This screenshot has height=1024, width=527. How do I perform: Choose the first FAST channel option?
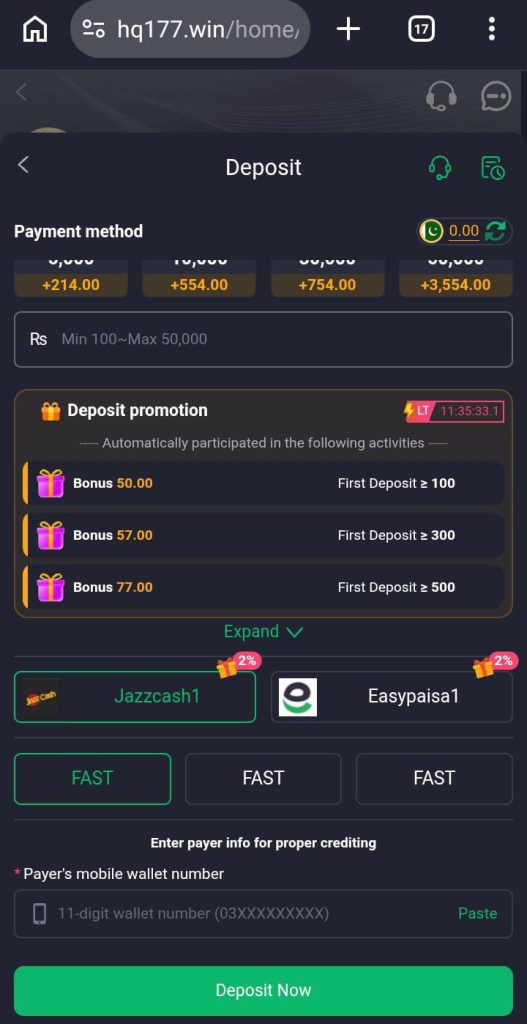coord(92,778)
